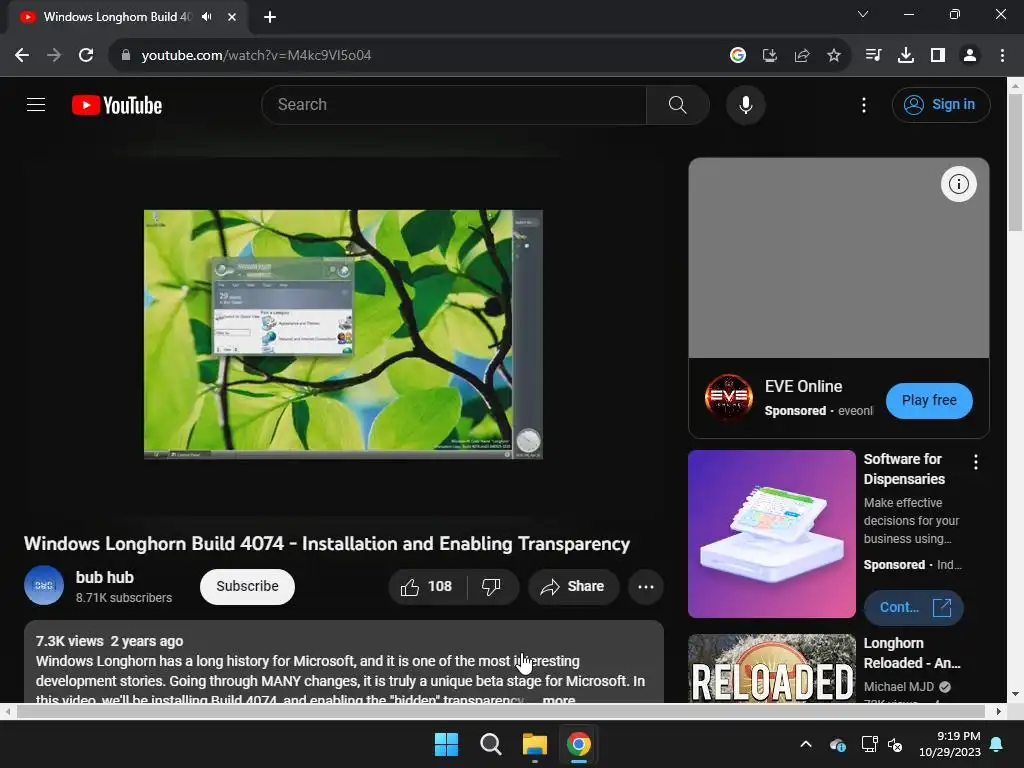The height and width of the screenshot is (768, 1024).
Task: Click the vertical page scrollbar thumb
Action: 1015,162
